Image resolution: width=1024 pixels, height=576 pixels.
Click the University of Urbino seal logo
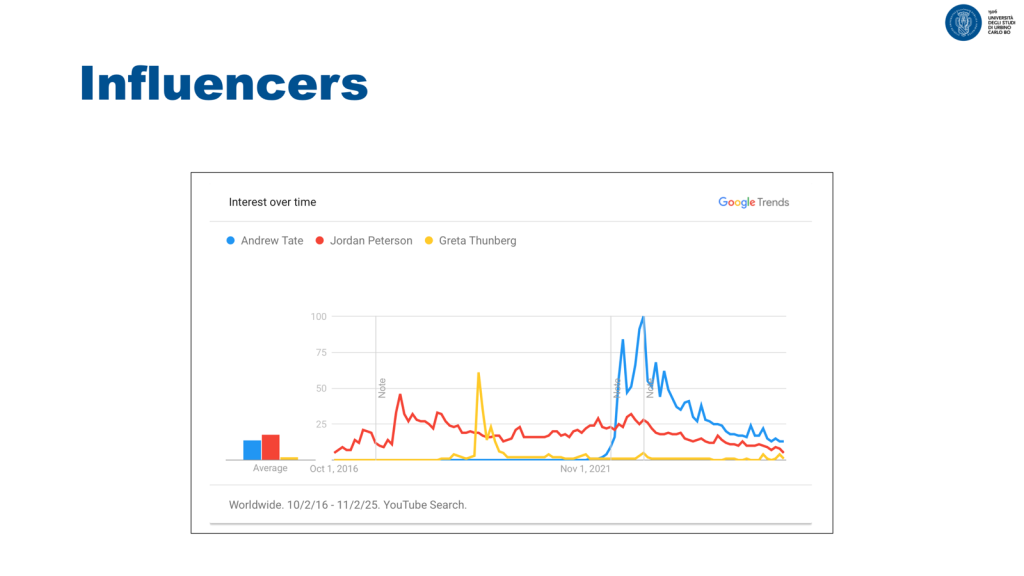pos(963,22)
